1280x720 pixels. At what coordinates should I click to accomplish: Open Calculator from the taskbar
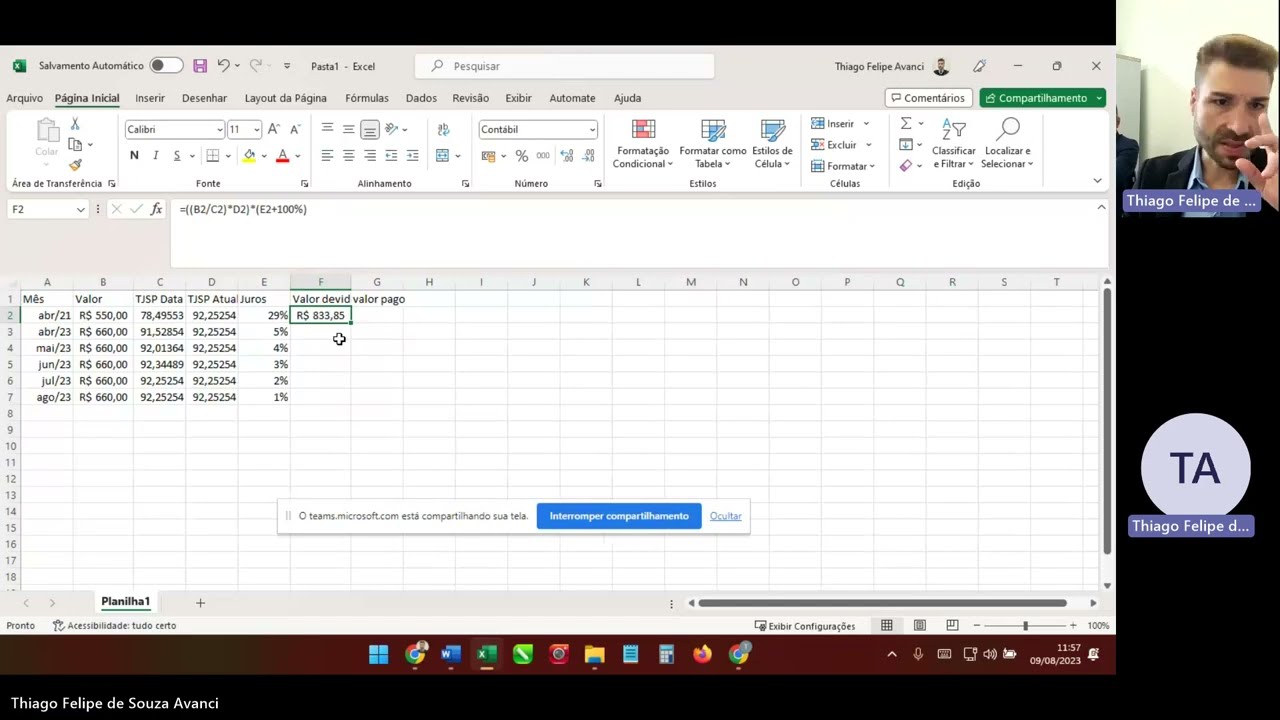(666, 655)
